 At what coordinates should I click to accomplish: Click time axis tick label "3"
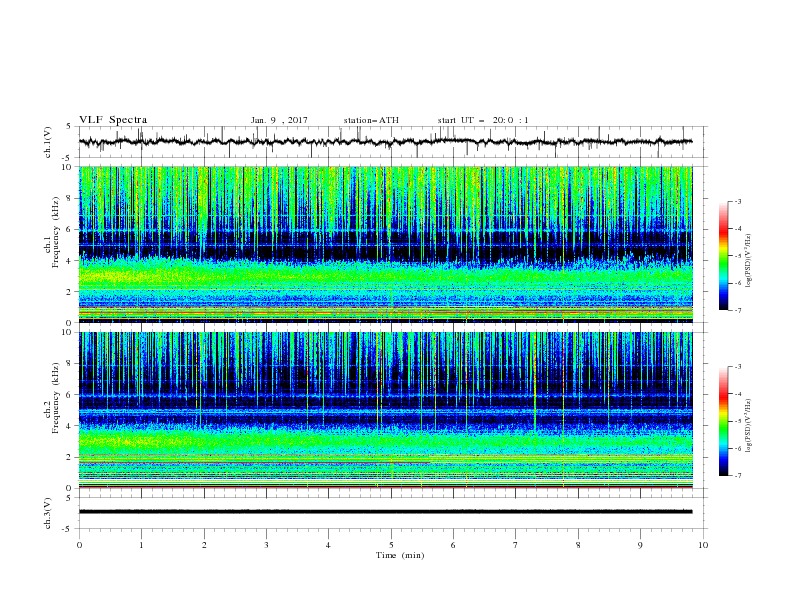266,545
